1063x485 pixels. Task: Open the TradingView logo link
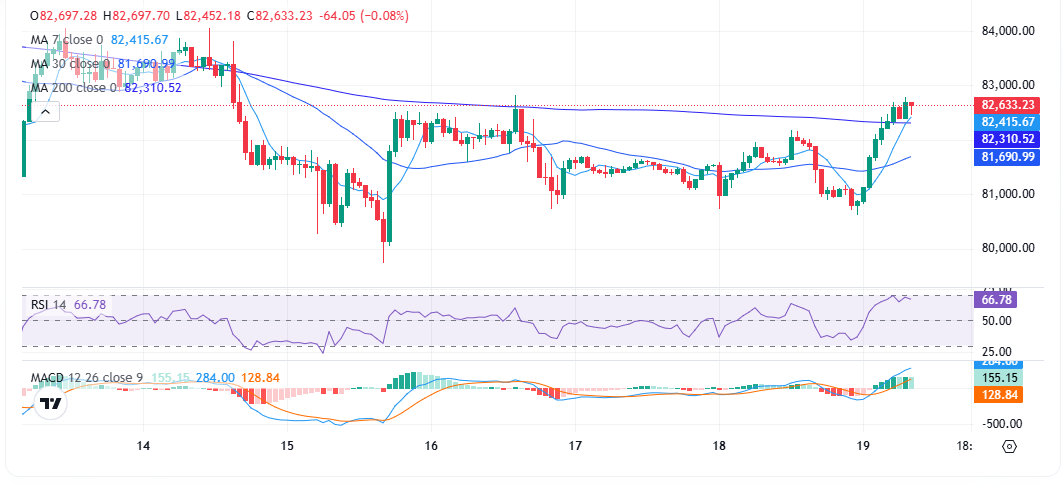click(51, 404)
